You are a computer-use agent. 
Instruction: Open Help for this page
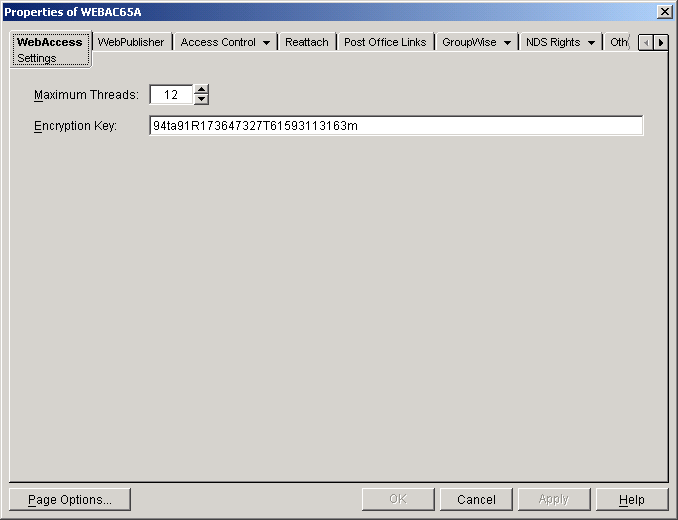(x=632, y=500)
